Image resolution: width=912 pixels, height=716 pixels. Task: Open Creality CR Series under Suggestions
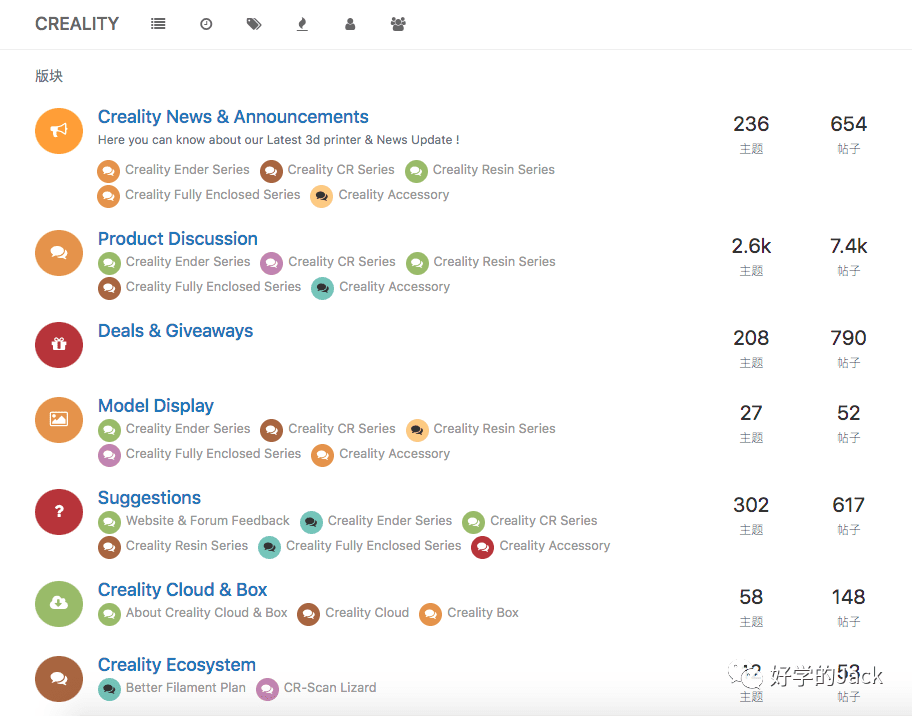tap(543, 521)
